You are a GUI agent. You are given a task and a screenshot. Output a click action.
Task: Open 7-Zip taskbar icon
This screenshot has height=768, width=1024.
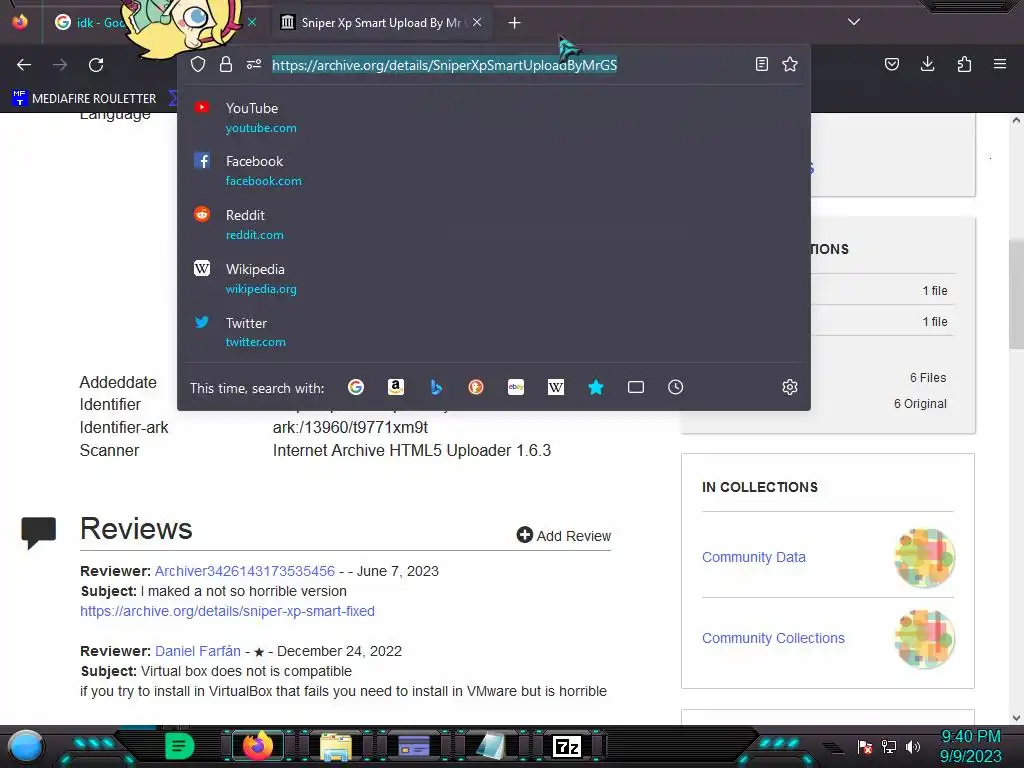tap(566, 746)
